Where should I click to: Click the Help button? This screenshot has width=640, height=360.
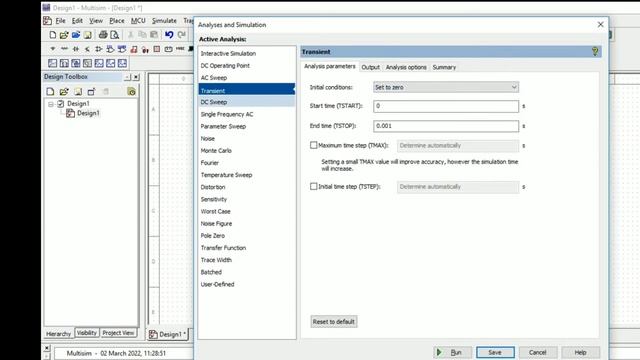pyautogui.click(x=580, y=352)
